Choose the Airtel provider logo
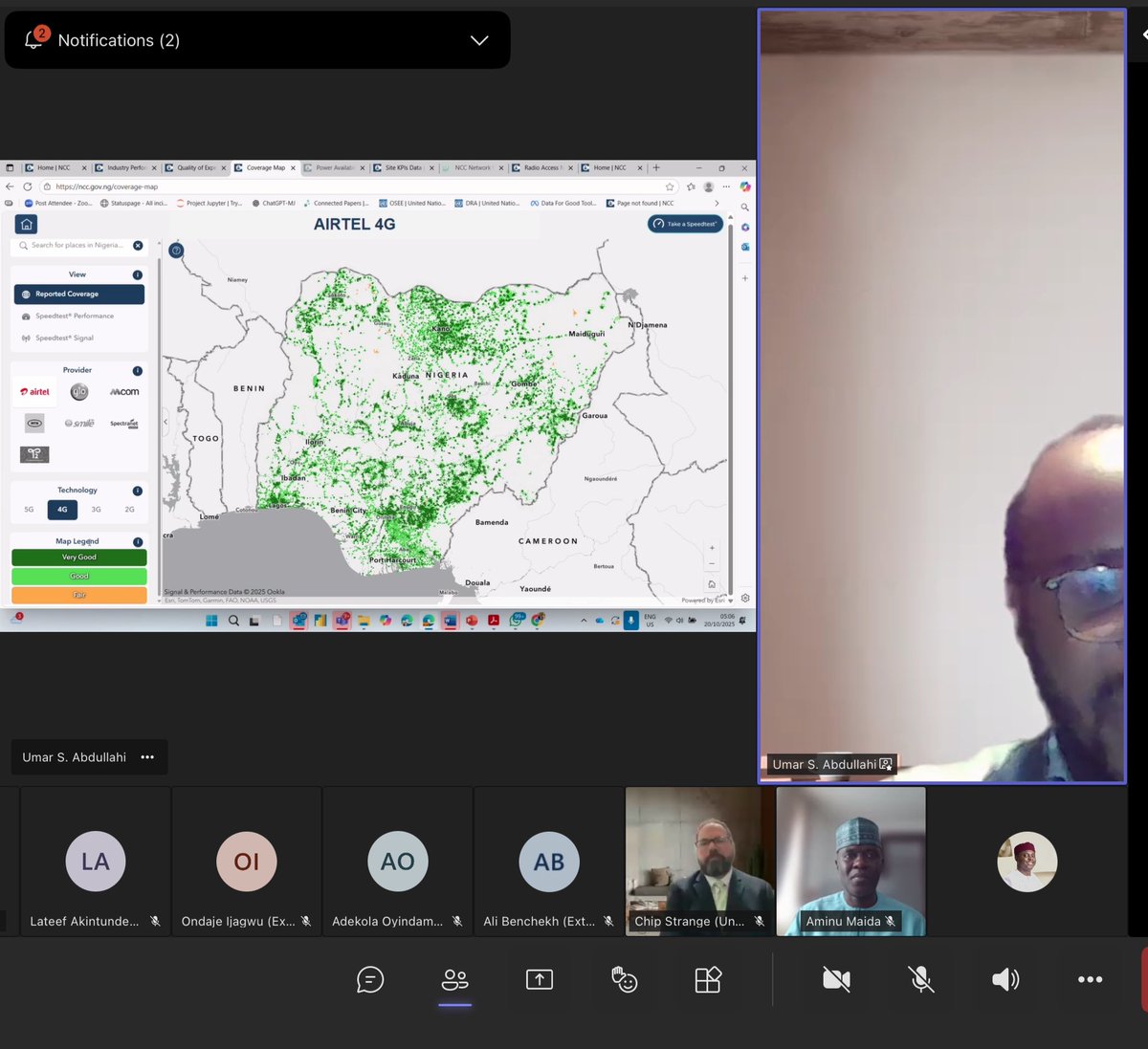This screenshot has height=1049, width=1148. pos(34,392)
